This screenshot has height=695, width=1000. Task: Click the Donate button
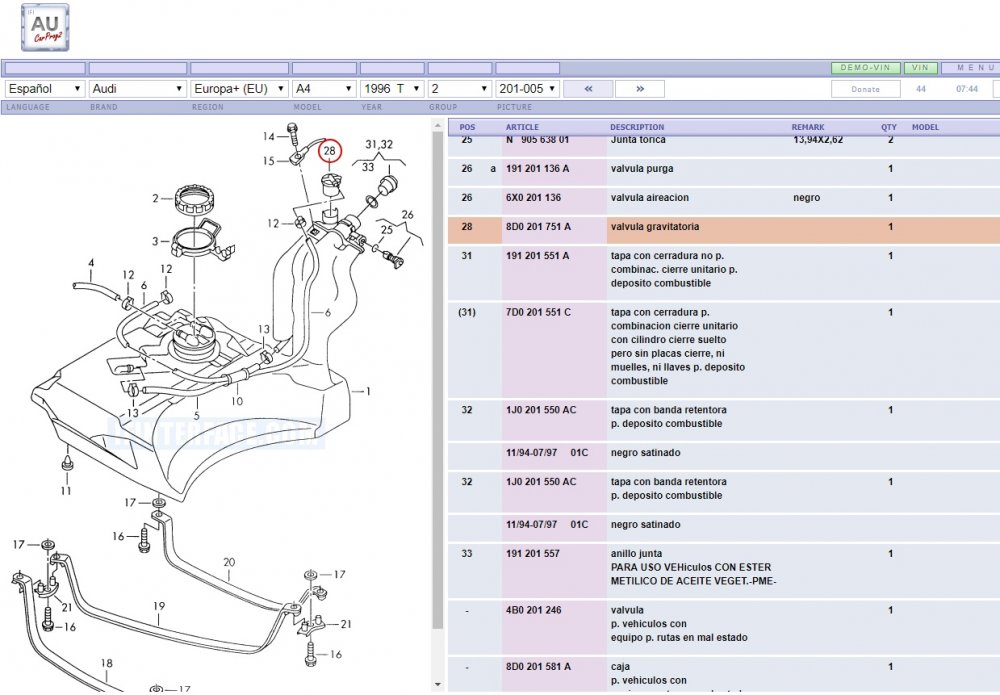click(x=865, y=89)
